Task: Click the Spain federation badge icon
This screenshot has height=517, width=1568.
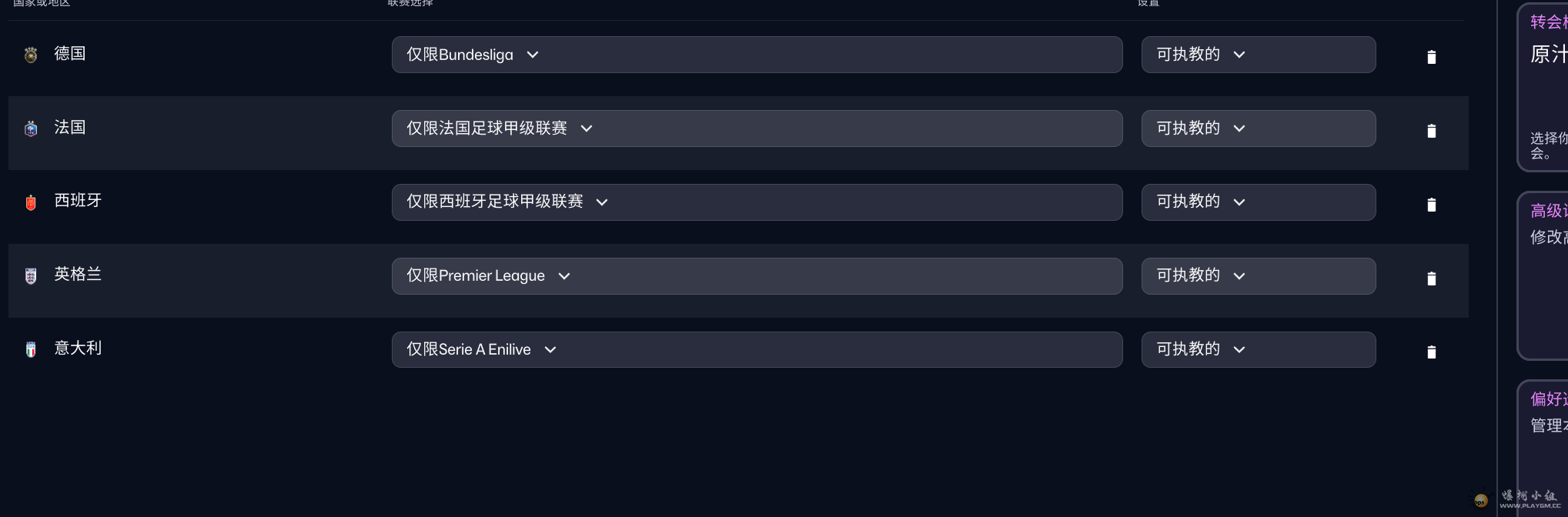Action: (x=30, y=202)
